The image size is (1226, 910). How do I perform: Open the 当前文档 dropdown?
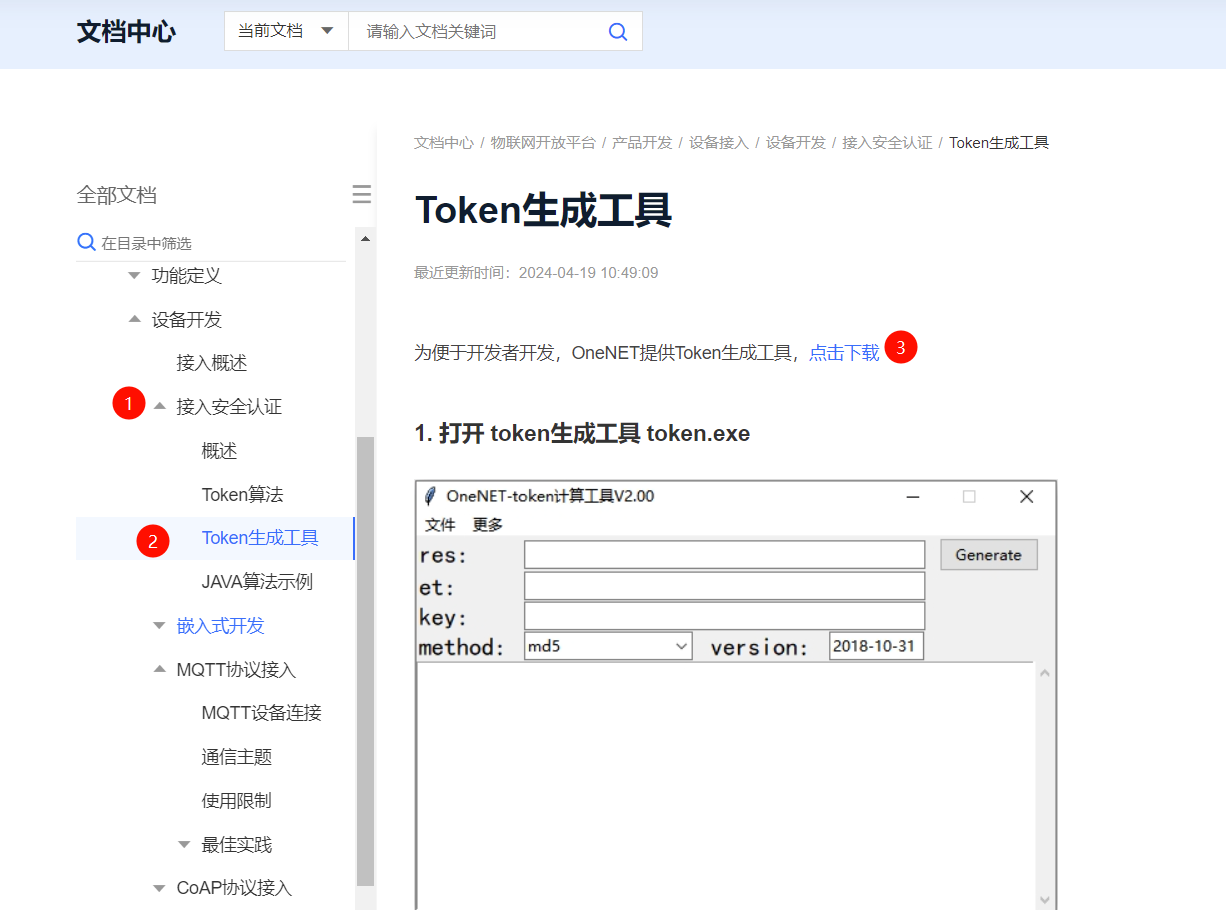[x=285, y=31]
